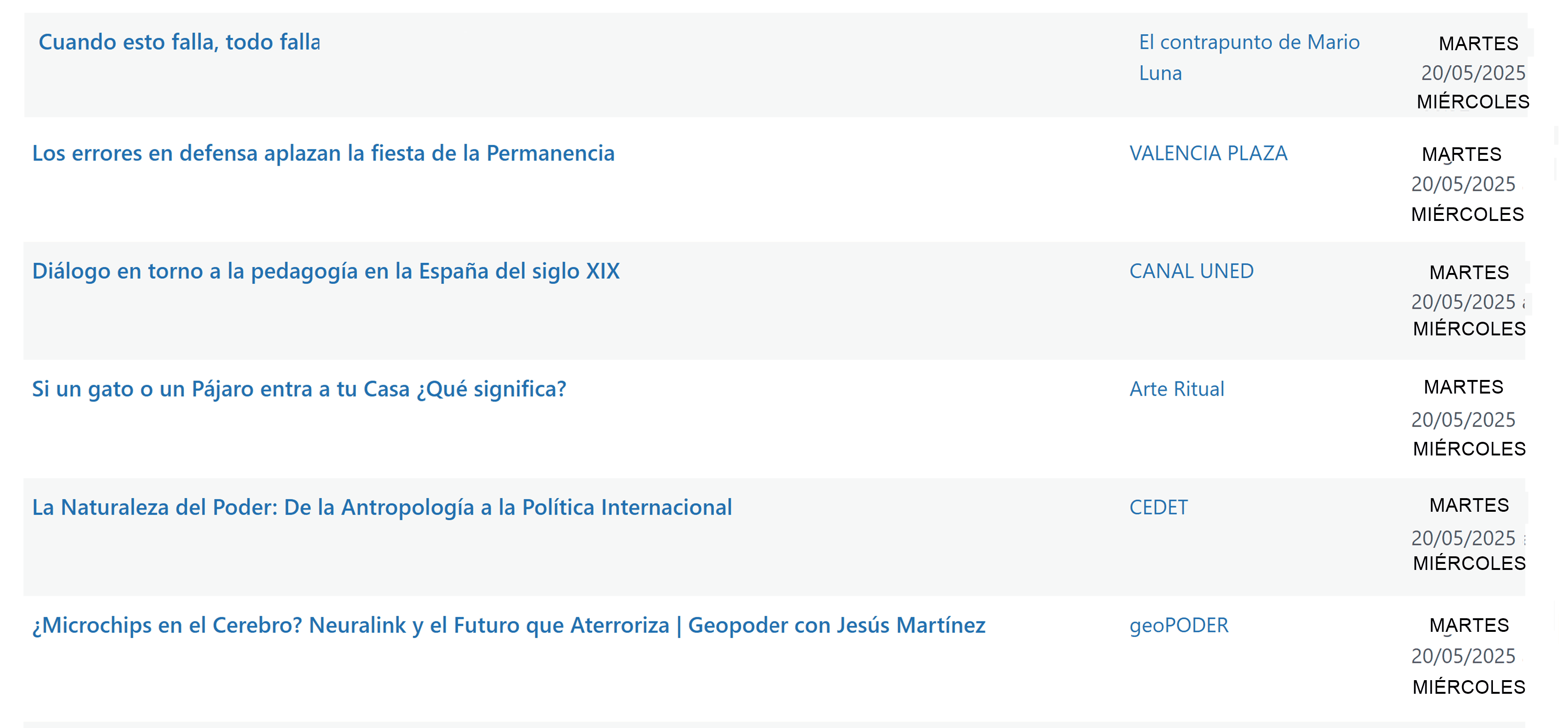Viewport: 1568px width, 728px height.
Task: Click the MARTES label in geoPODER row
Action: tap(1469, 625)
